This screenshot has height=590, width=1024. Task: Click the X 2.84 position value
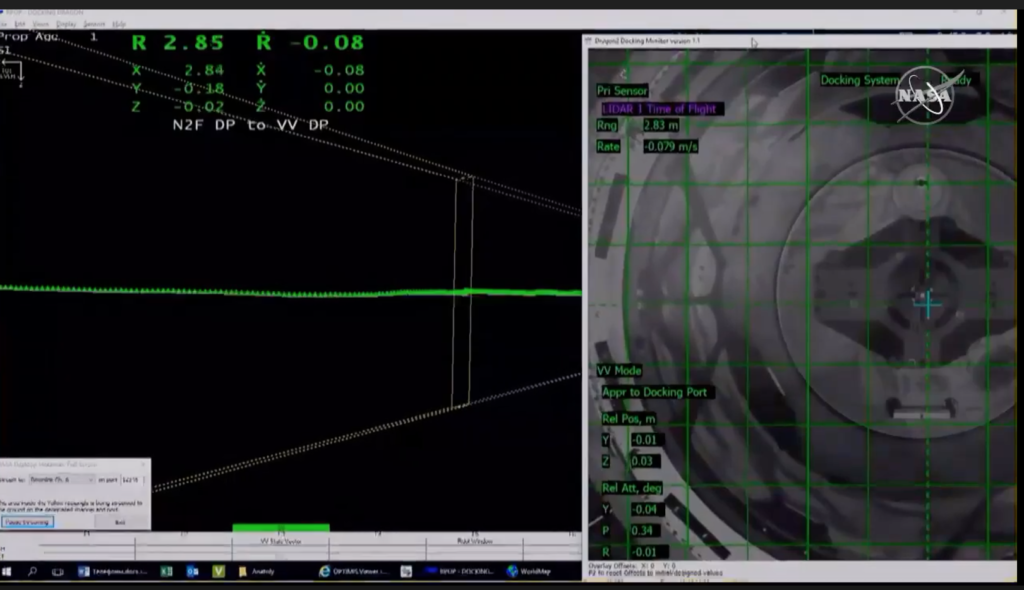(x=204, y=70)
